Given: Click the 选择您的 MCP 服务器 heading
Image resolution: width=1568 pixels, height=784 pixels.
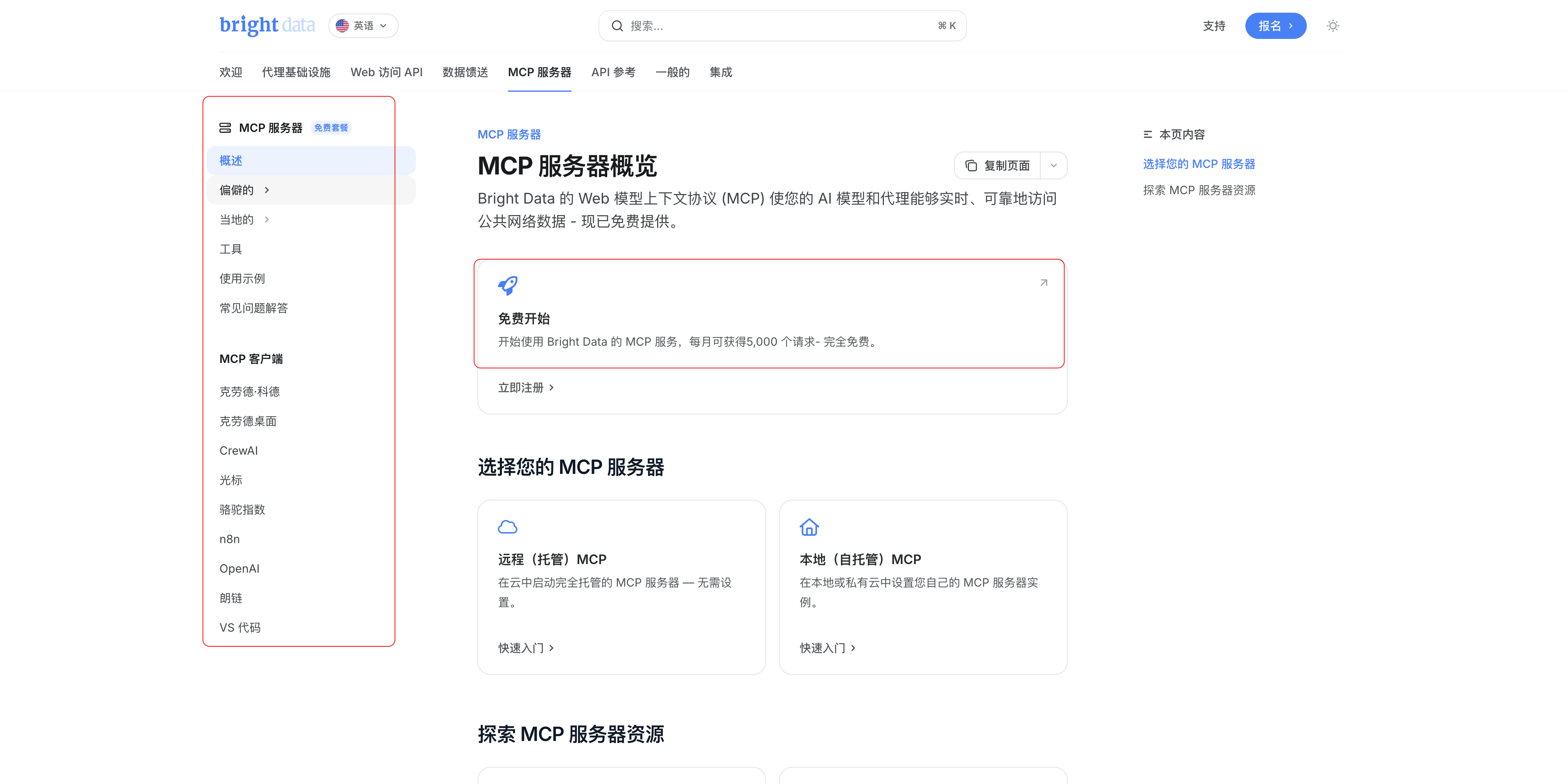Looking at the screenshot, I should tap(570, 467).
